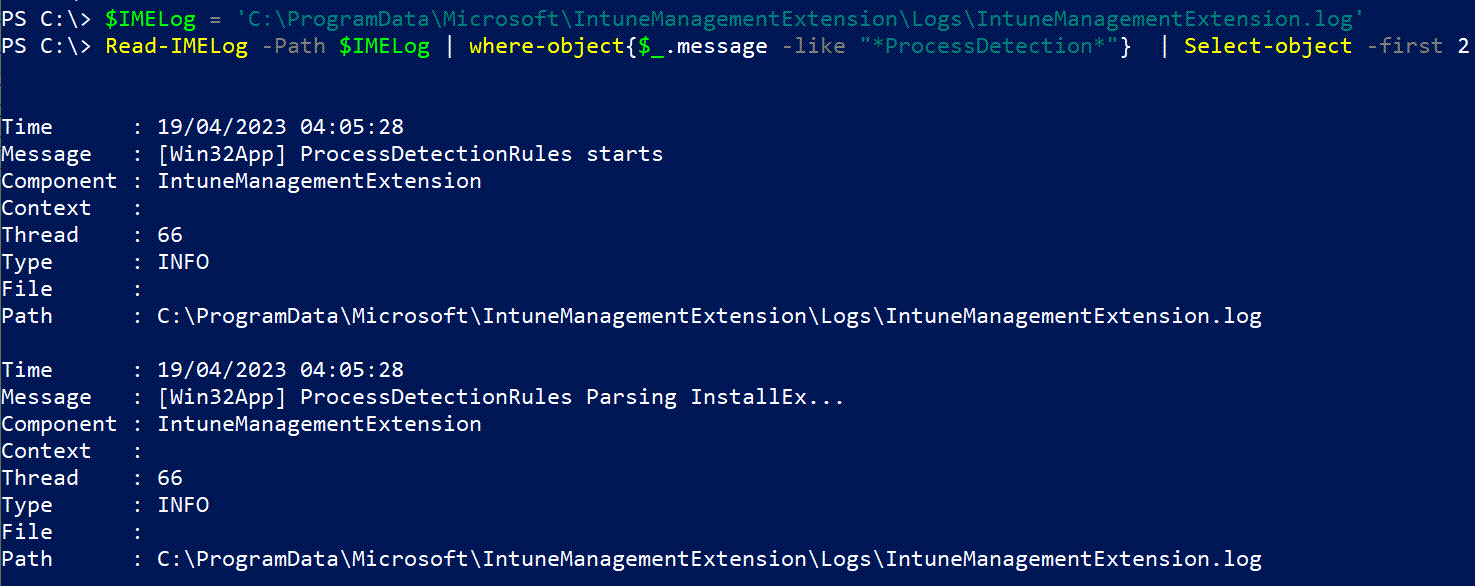Click the second record's INFO type value
The height and width of the screenshot is (586, 1475).
(183, 505)
